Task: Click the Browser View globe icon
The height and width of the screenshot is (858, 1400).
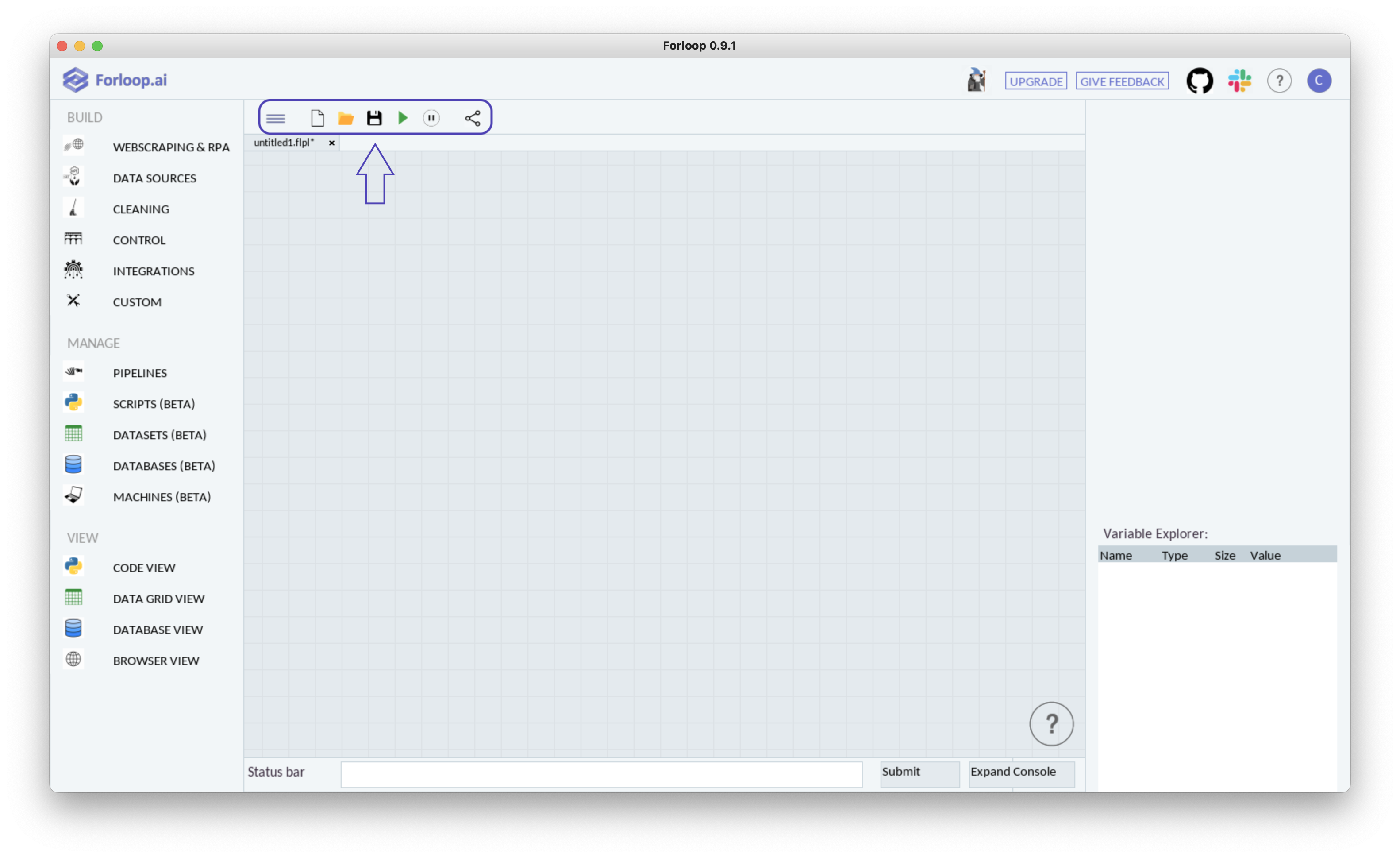Action: [74, 659]
